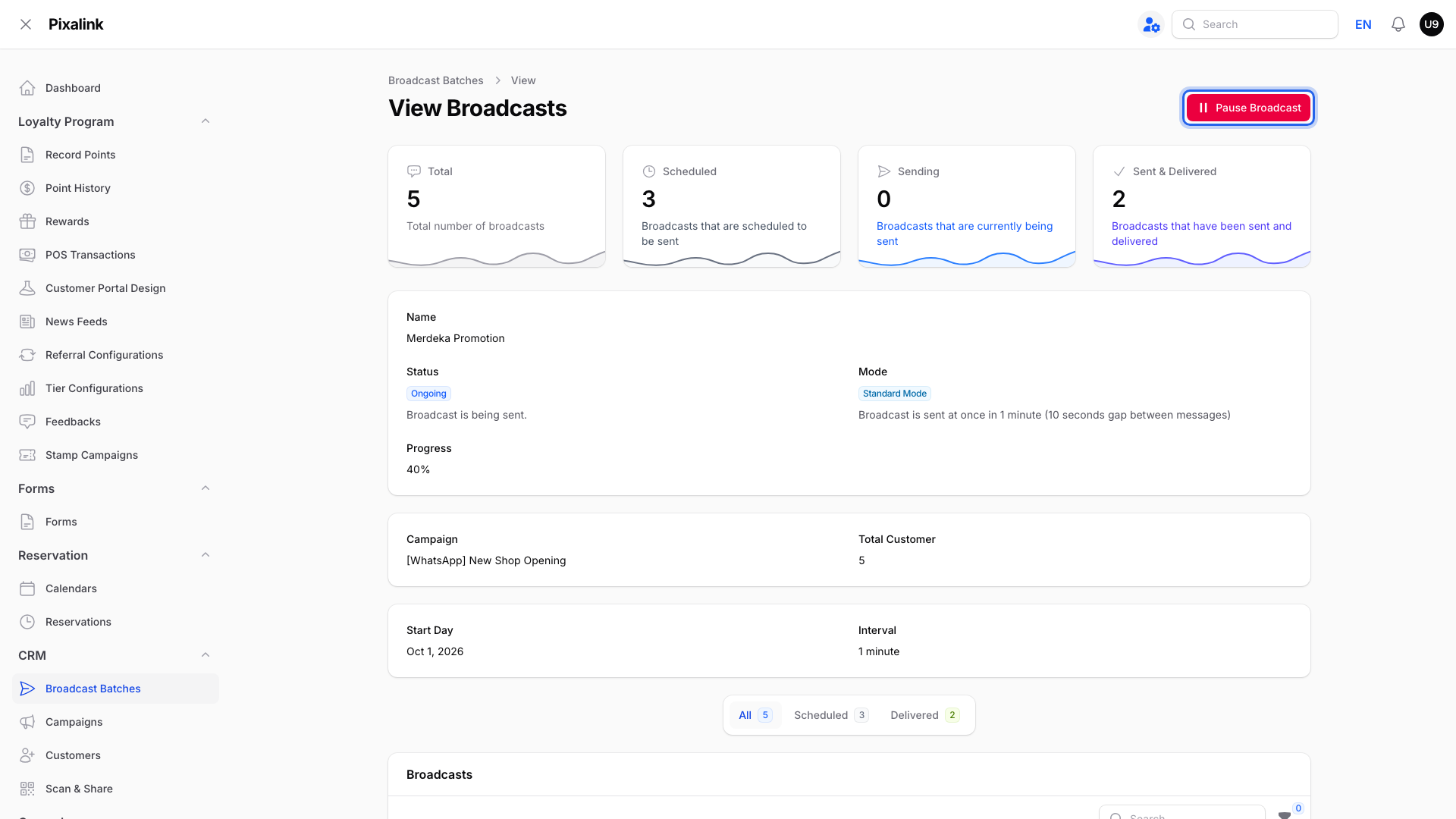The image size is (1456, 819).
Task: Click the Customers people icon
Action: [x=27, y=755]
